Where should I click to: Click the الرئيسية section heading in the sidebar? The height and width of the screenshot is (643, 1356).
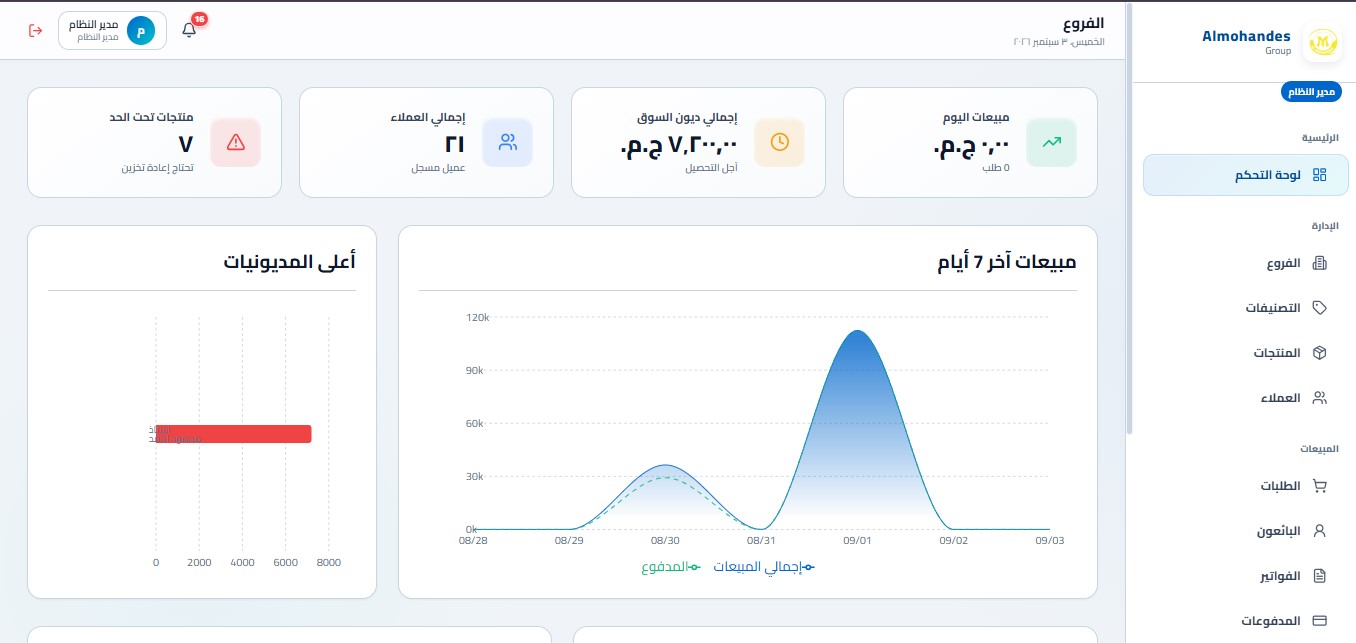pyautogui.click(x=1320, y=137)
